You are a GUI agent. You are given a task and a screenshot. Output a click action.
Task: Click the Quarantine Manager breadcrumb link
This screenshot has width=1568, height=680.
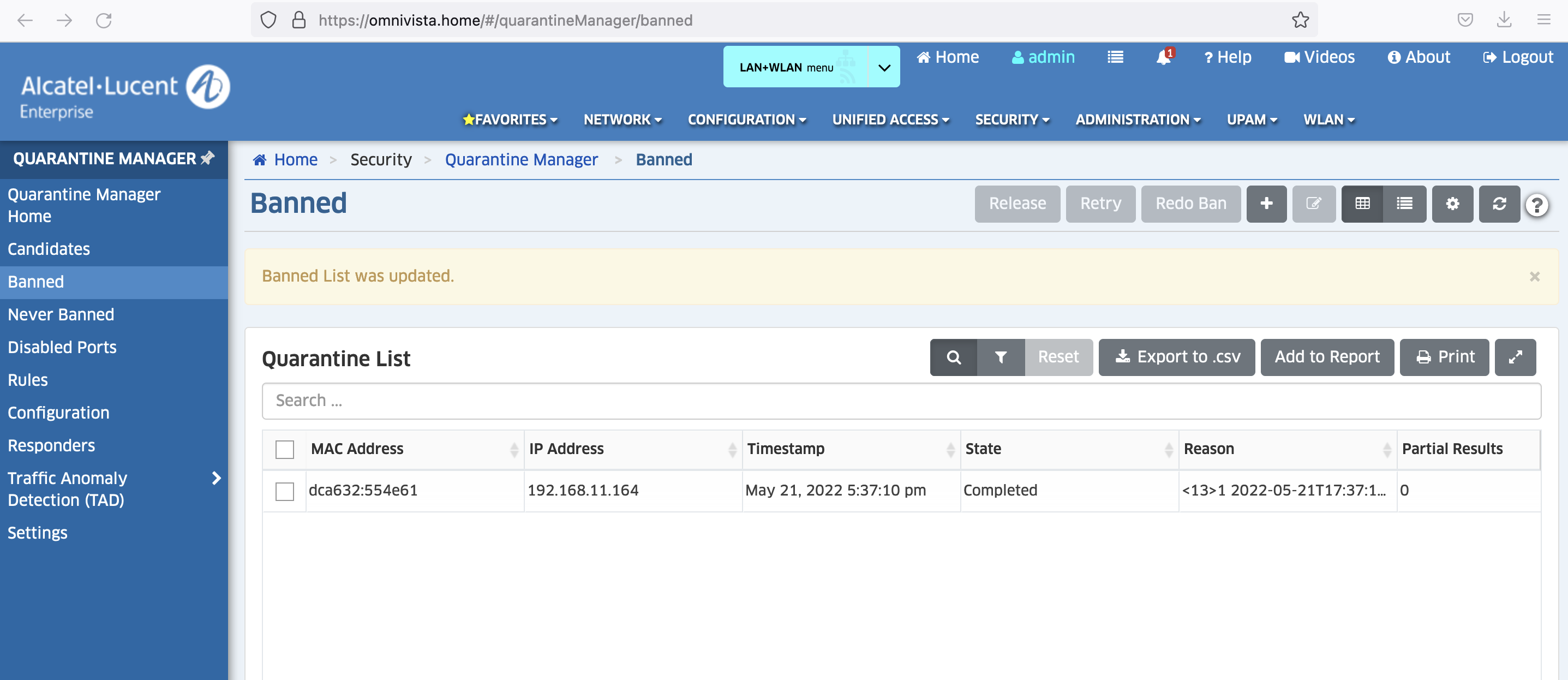click(x=521, y=159)
